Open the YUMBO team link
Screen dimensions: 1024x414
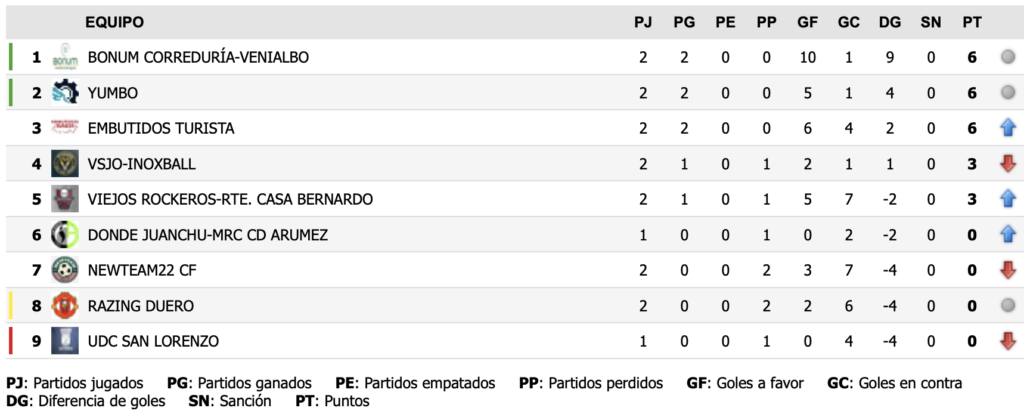click(113, 93)
